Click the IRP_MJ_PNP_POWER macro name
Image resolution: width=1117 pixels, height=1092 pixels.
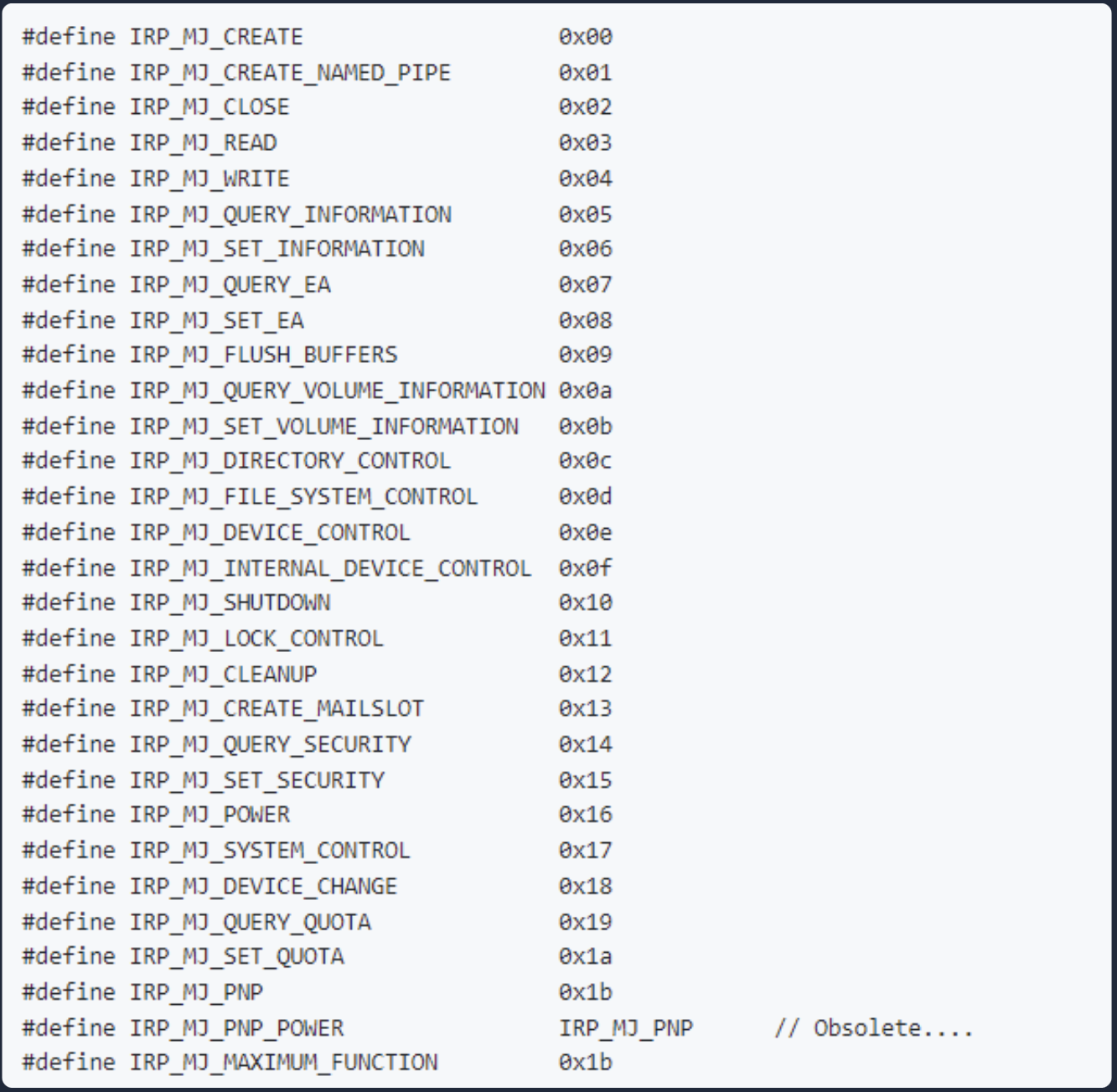coord(235,1028)
